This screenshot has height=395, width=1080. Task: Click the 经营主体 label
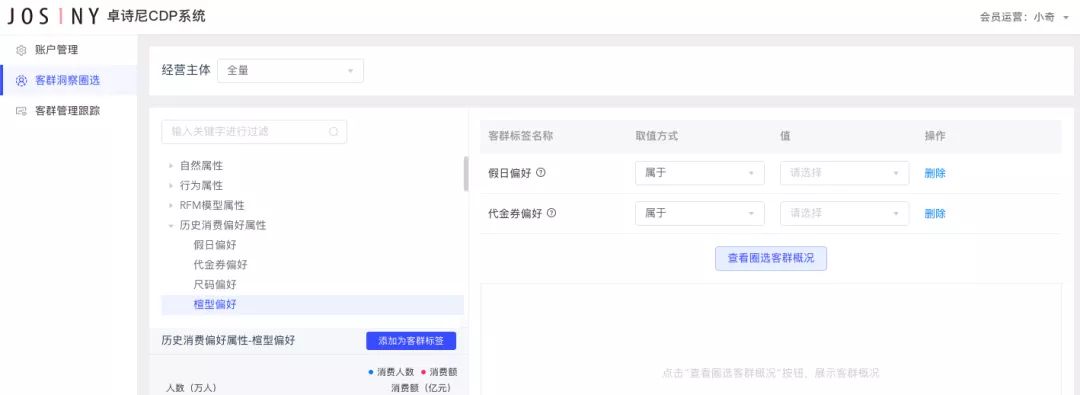pyautogui.click(x=185, y=70)
